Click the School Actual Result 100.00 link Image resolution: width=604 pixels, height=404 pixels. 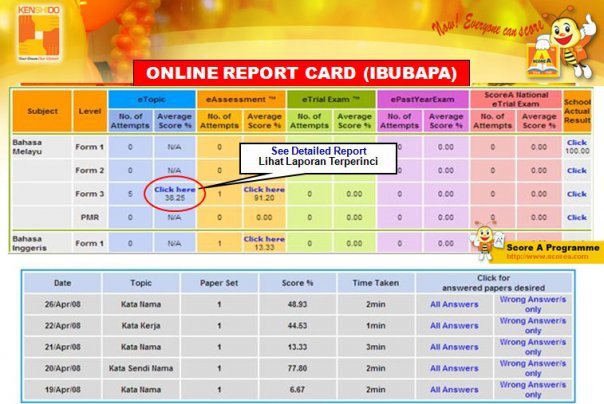[x=577, y=146]
